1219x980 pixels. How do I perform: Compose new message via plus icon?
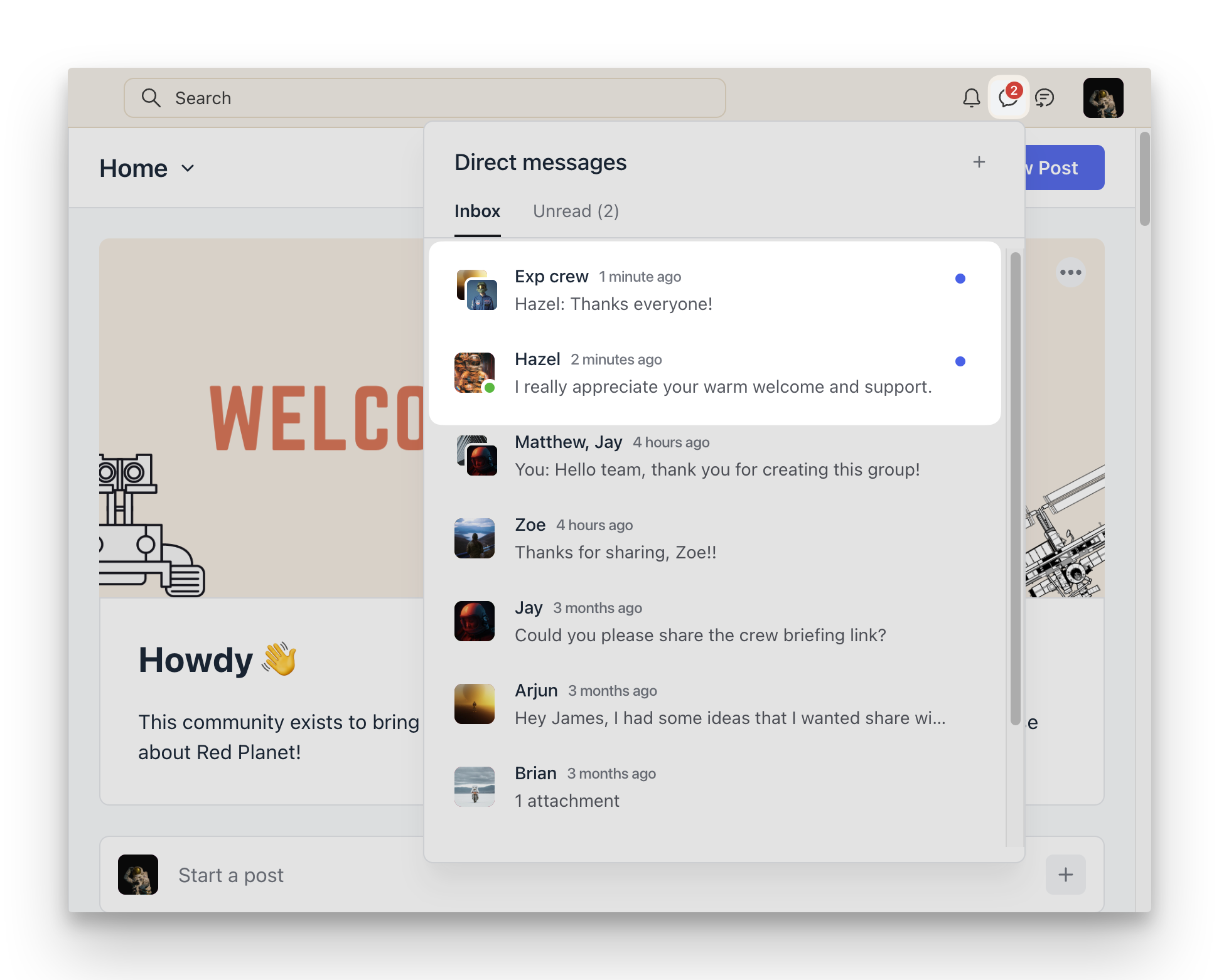979,162
